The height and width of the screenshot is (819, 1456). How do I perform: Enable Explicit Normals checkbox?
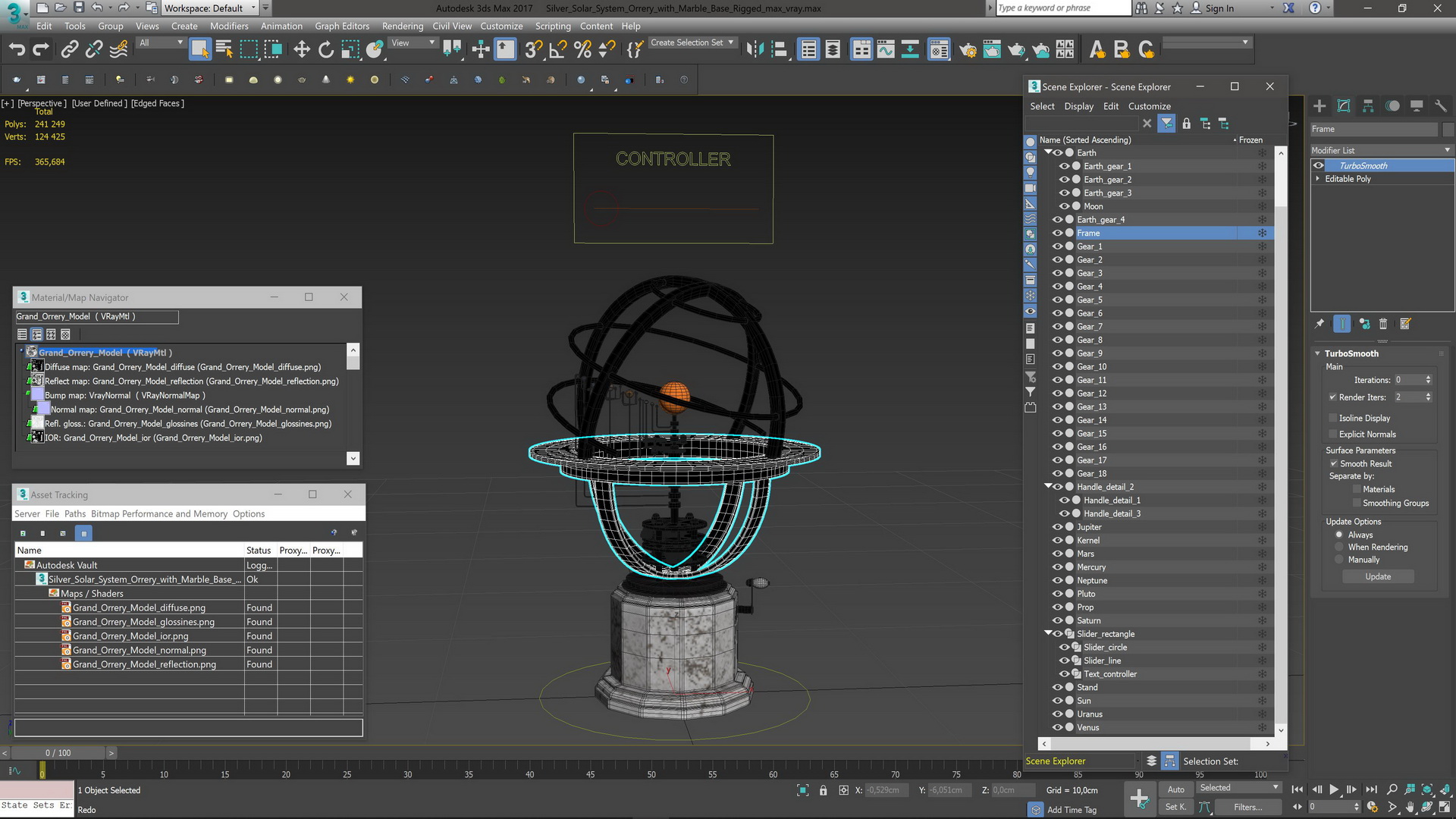pos(1332,435)
